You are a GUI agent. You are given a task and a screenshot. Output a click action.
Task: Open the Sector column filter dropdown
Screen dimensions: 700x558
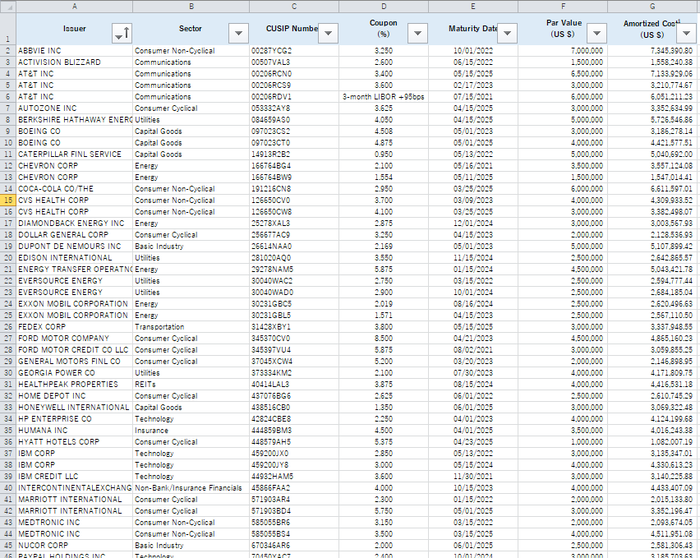(x=238, y=33)
